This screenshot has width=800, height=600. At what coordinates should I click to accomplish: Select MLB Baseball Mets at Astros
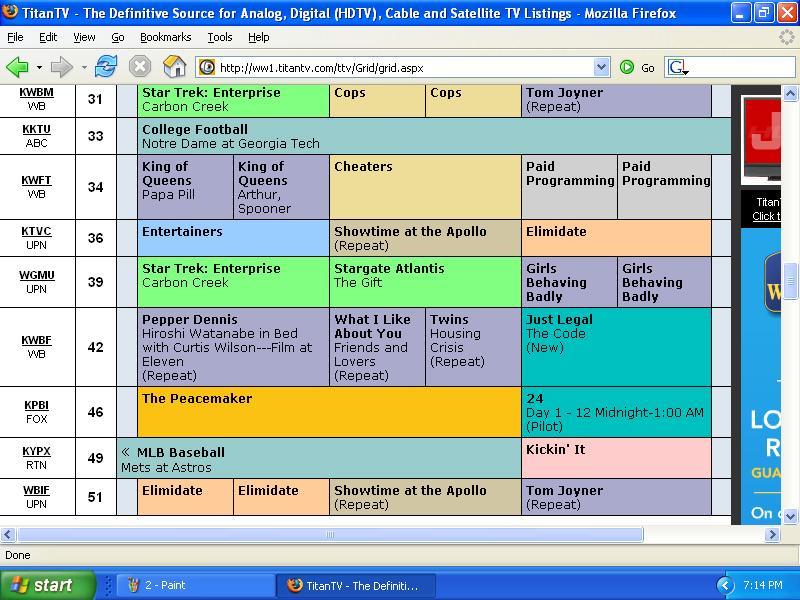click(319, 458)
